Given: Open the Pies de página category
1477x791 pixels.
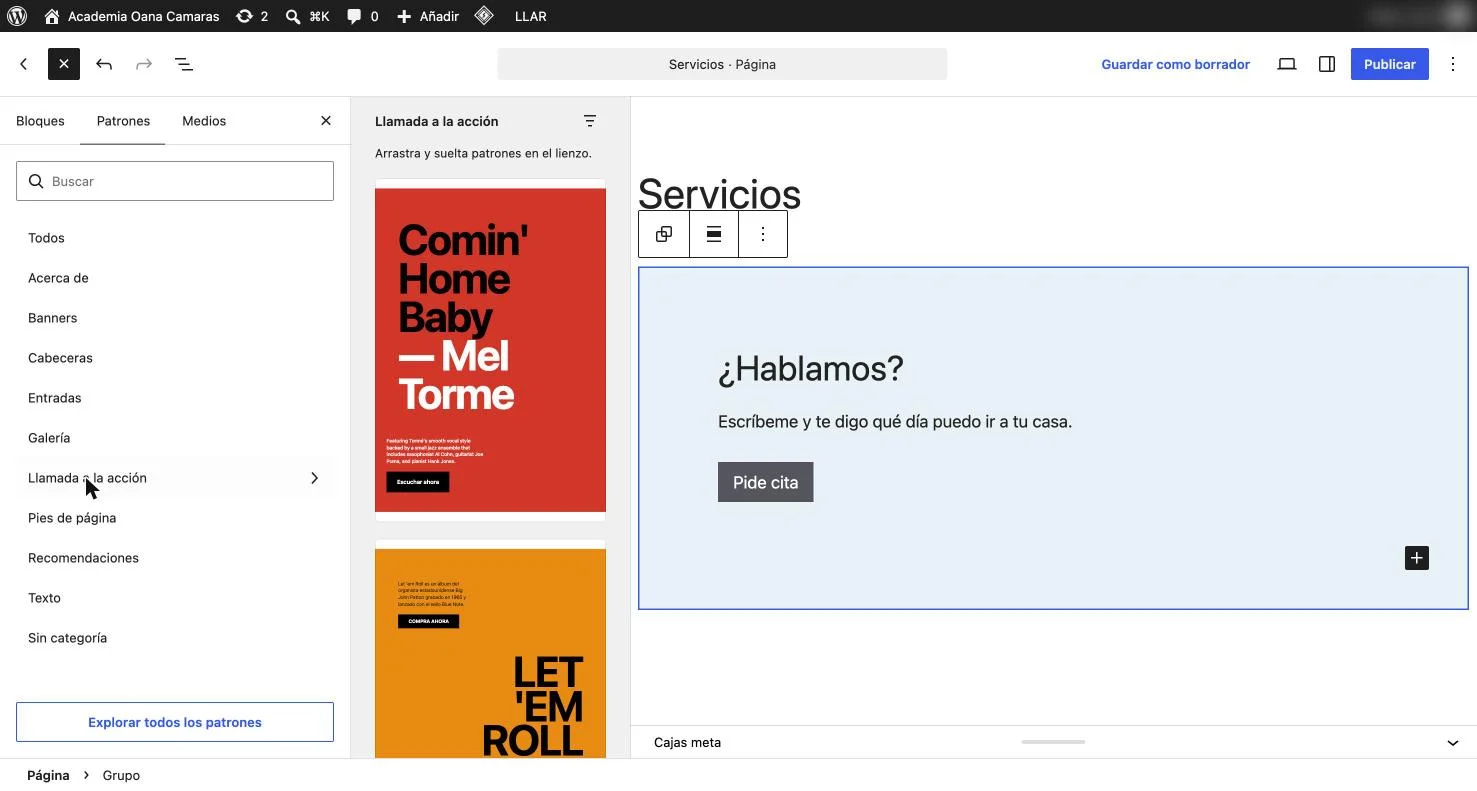Looking at the screenshot, I should coord(175,518).
